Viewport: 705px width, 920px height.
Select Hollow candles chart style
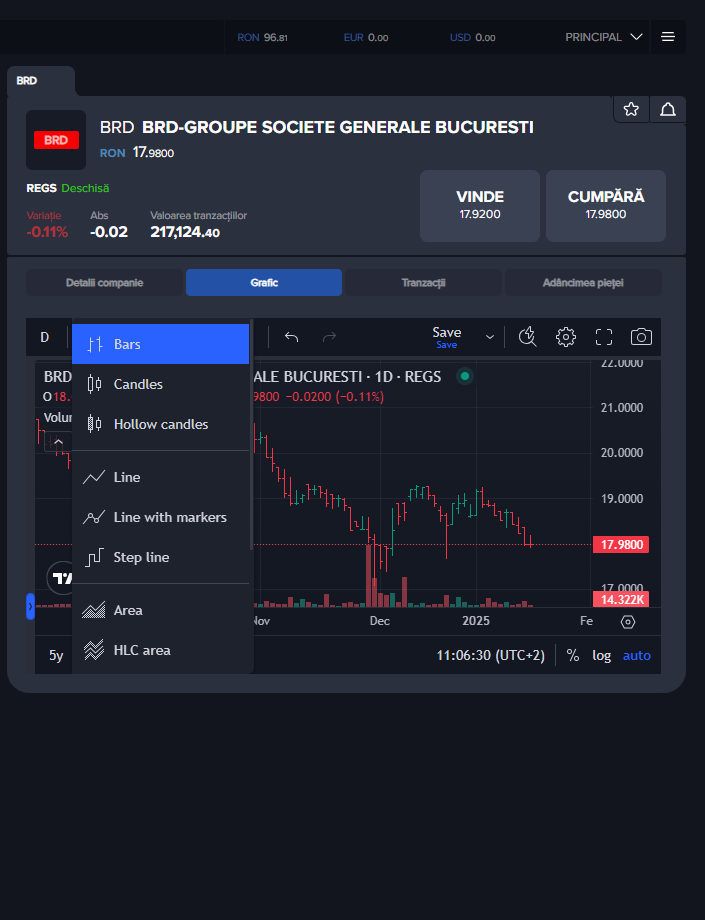pos(161,424)
